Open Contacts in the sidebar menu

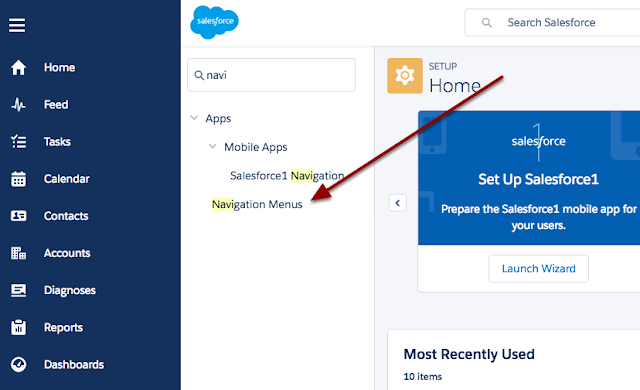pyautogui.click(x=66, y=216)
